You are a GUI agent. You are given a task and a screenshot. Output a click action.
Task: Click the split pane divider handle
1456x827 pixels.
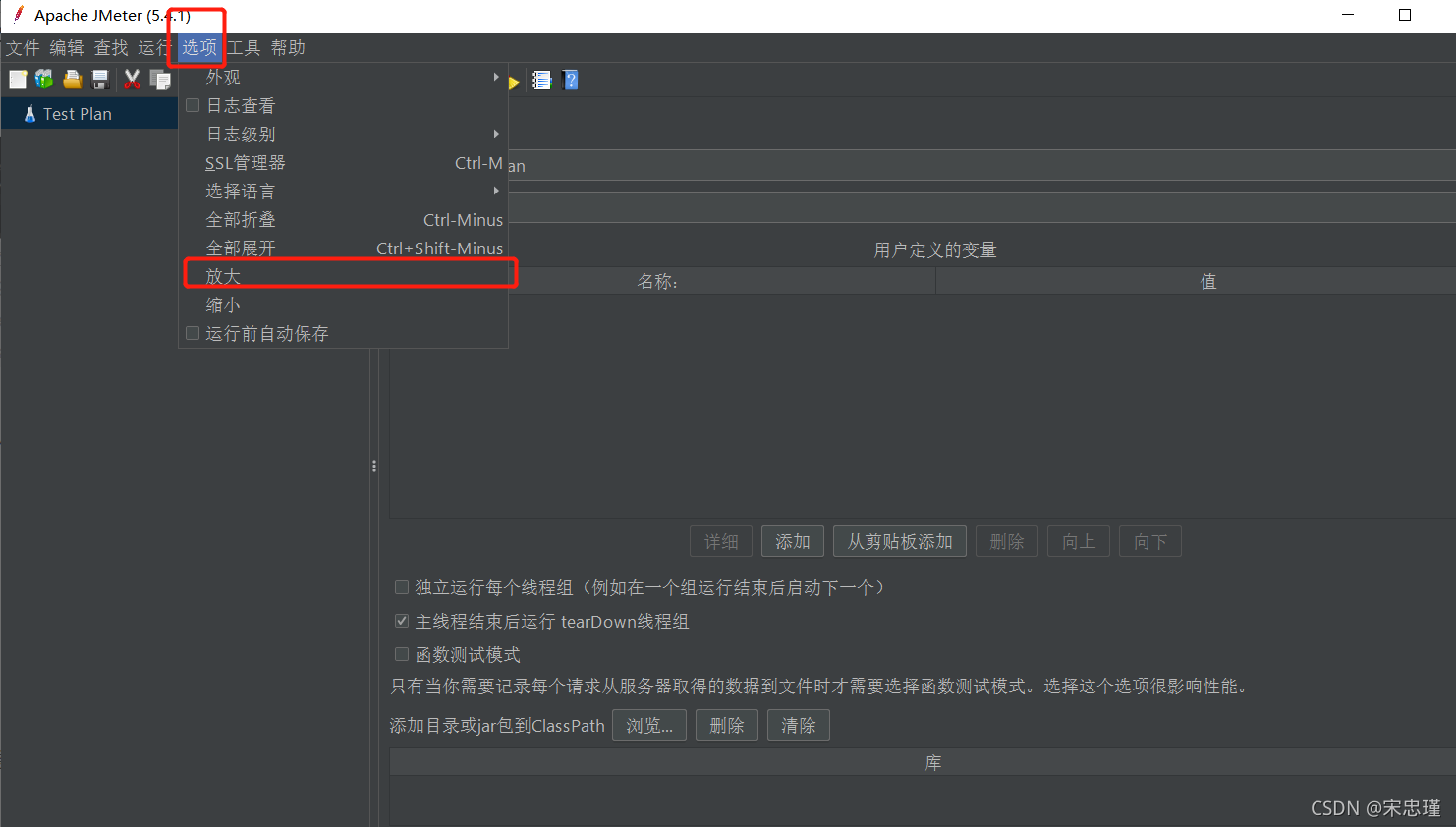[x=374, y=466]
